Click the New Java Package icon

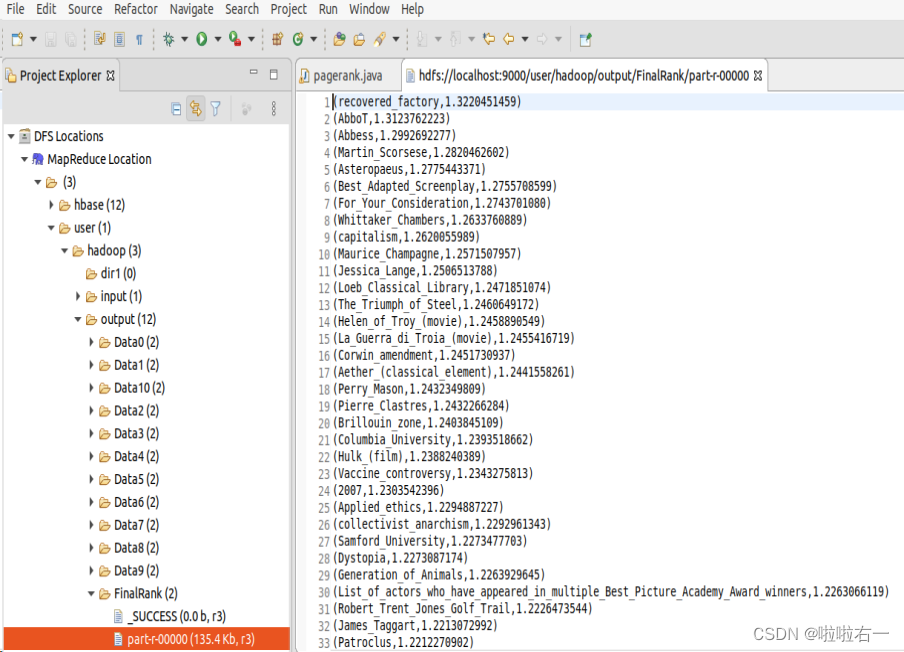point(277,39)
